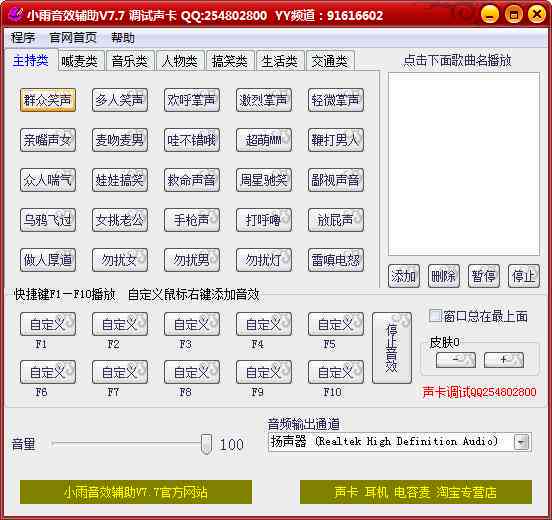Viewport: 552px width, 520px height.
Task: Click the 周星驰笑 sound button
Action: click(264, 180)
